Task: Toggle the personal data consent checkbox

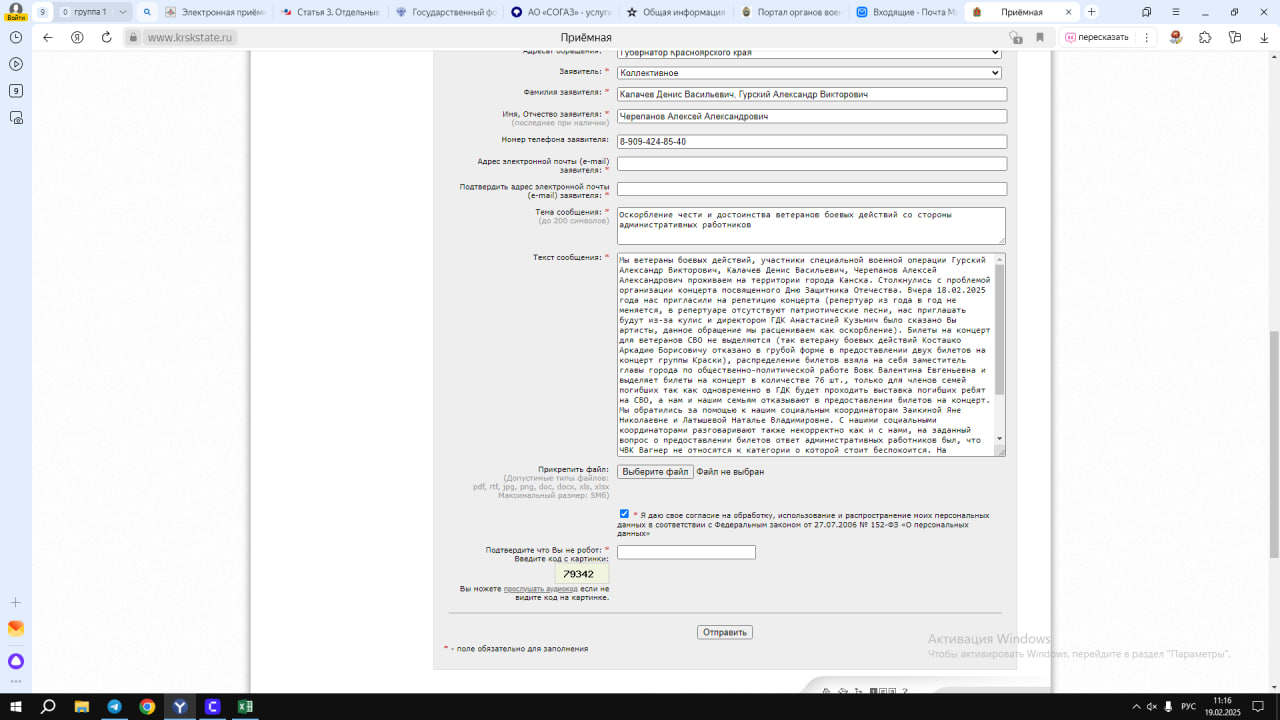Action: (624, 514)
